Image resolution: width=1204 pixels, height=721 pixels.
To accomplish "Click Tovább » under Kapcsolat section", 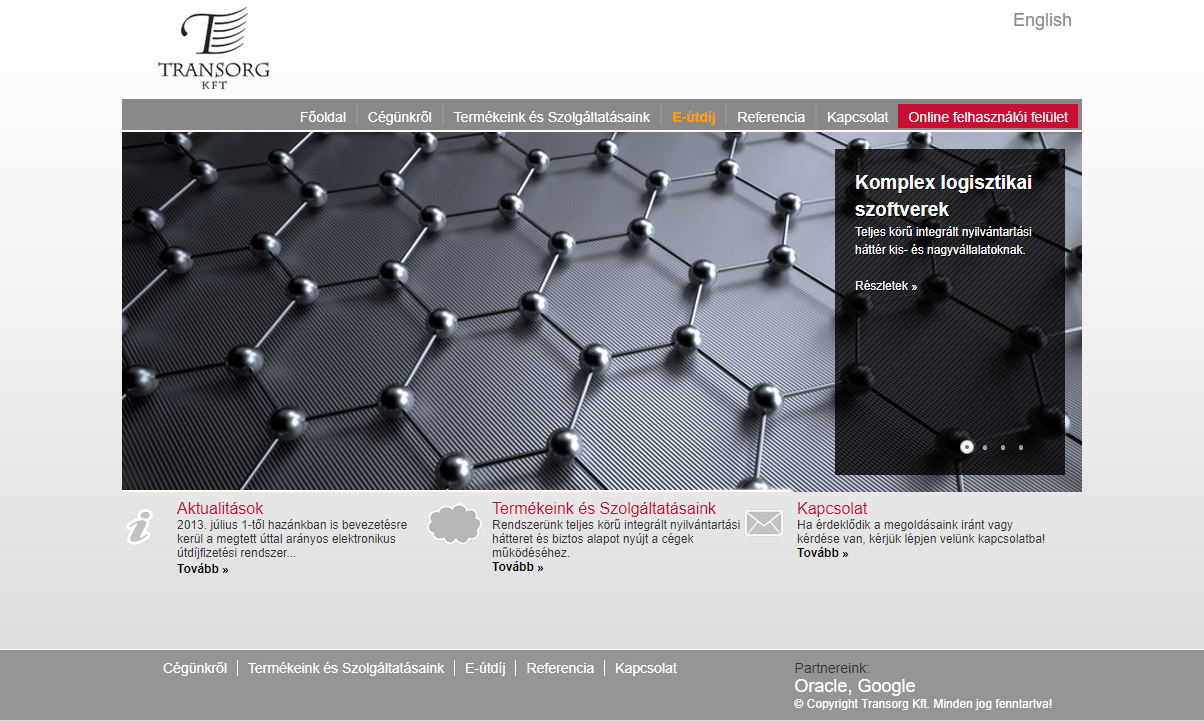I will (823, 553).
